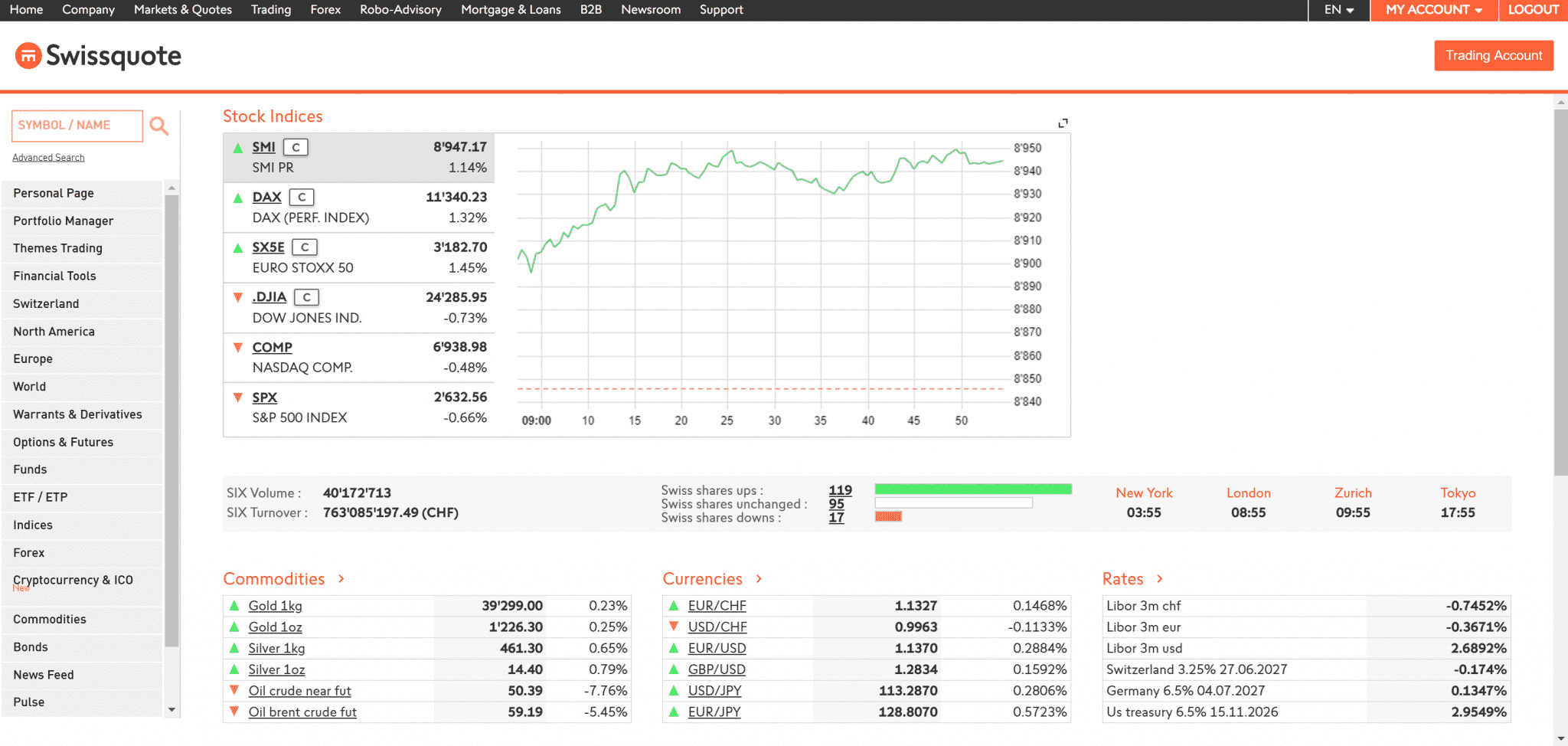Click Swiss shares downs count 17
Viewport: 1568px width, 746px height.
836,518
